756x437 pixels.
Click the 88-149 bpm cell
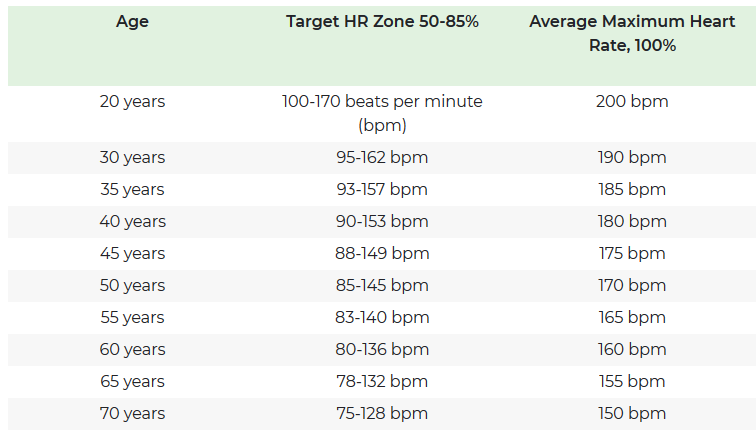(382, 253)
